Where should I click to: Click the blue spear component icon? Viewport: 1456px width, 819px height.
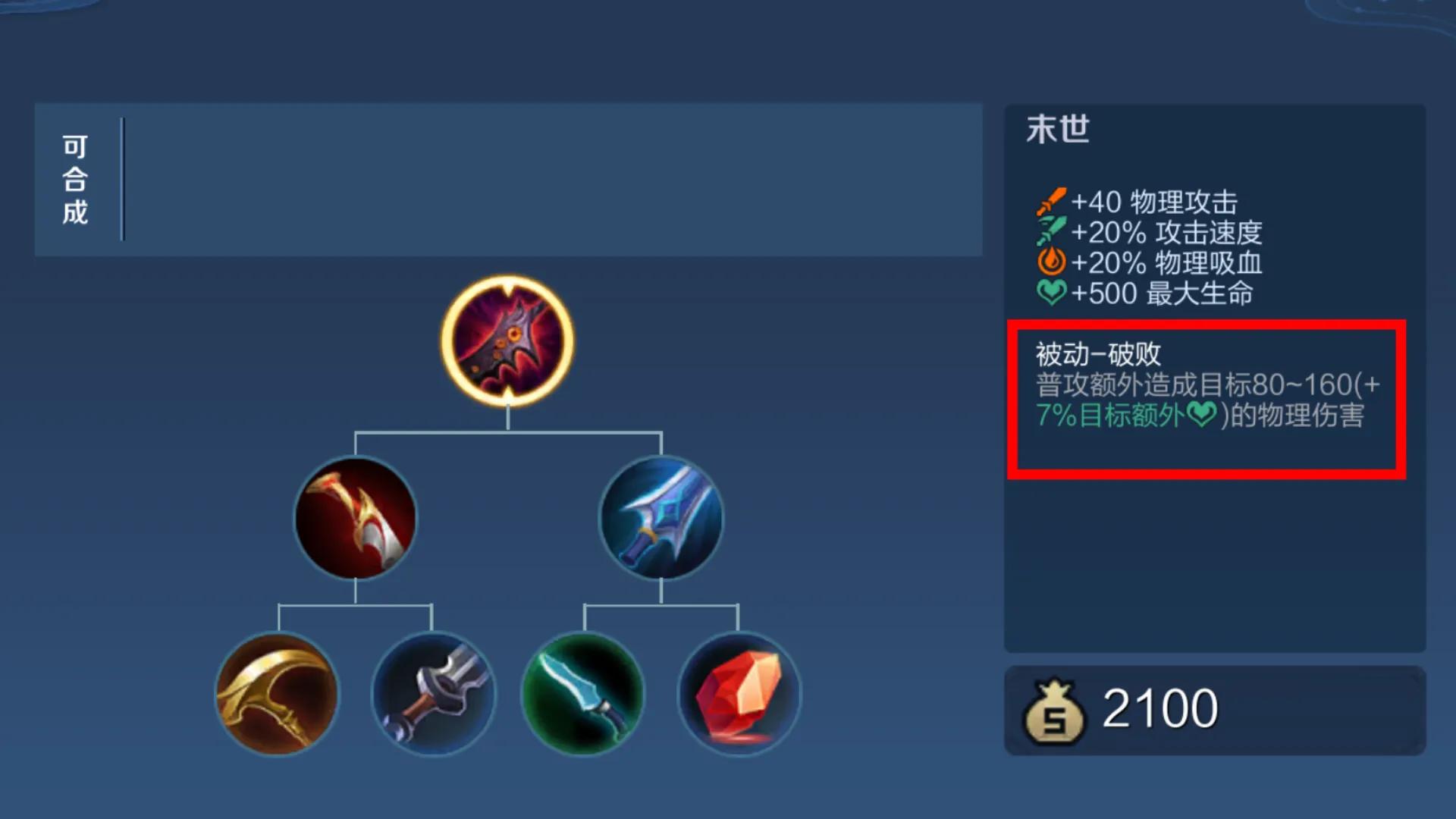[x=661, y=518]
